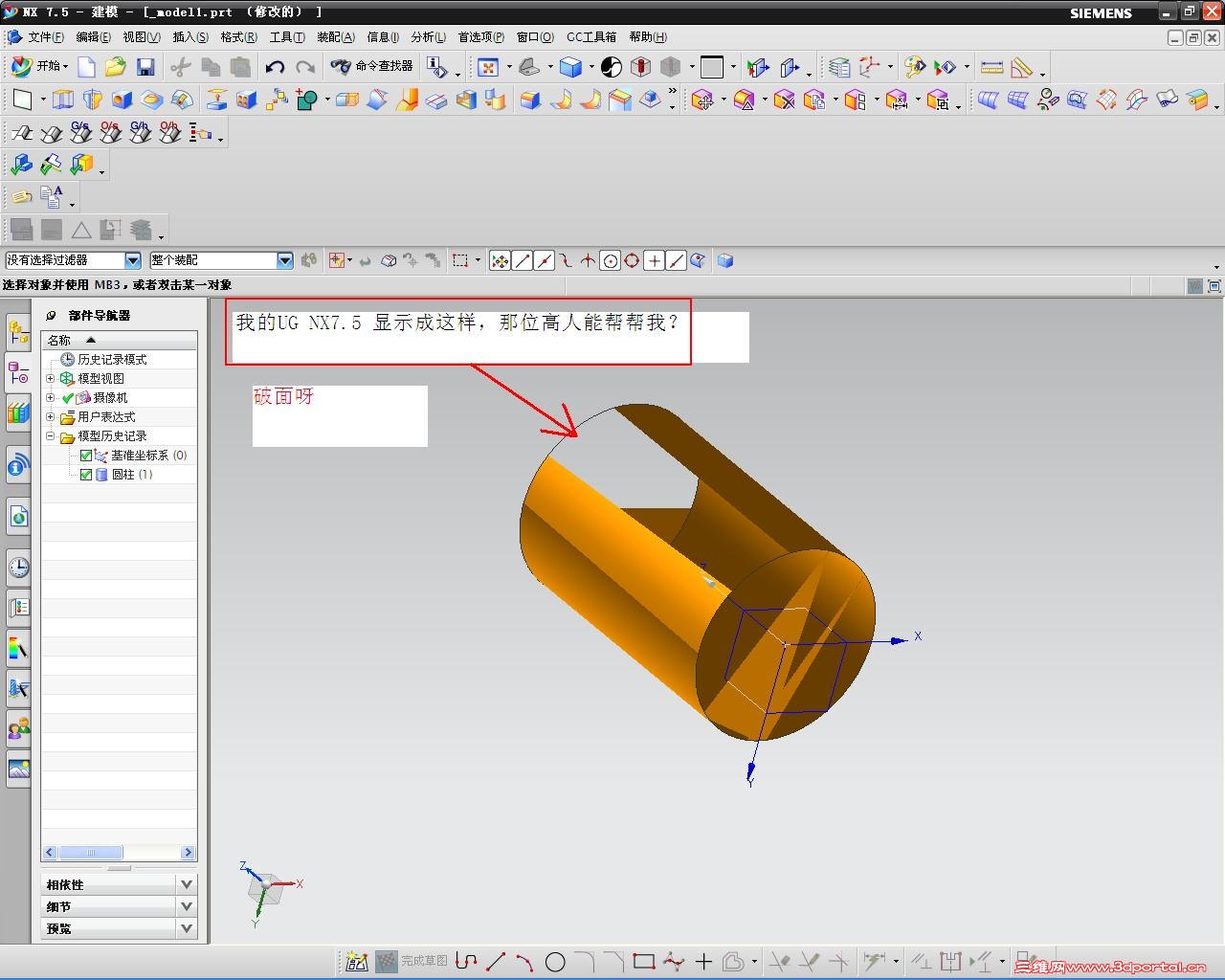
Task: Cut selection using the scissors icon
Action: tap(180, 67)
